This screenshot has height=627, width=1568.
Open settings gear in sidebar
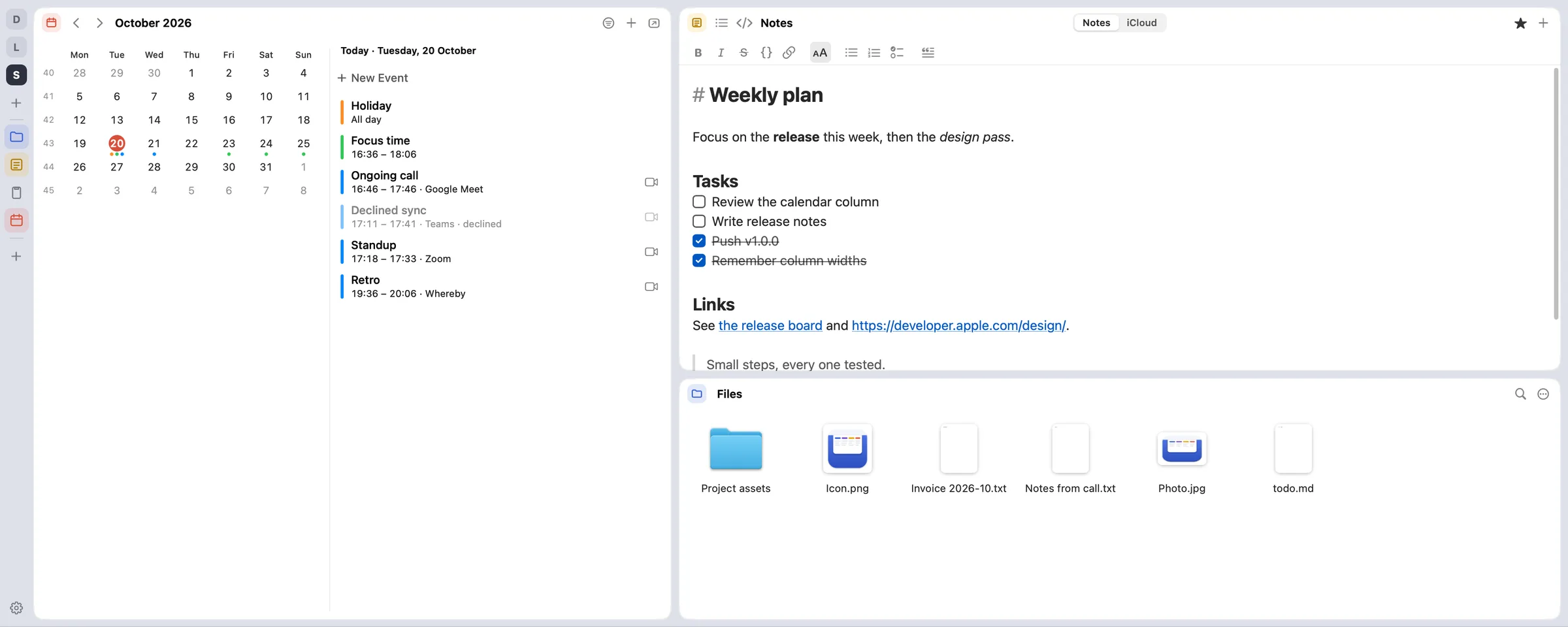pos(16,608)
